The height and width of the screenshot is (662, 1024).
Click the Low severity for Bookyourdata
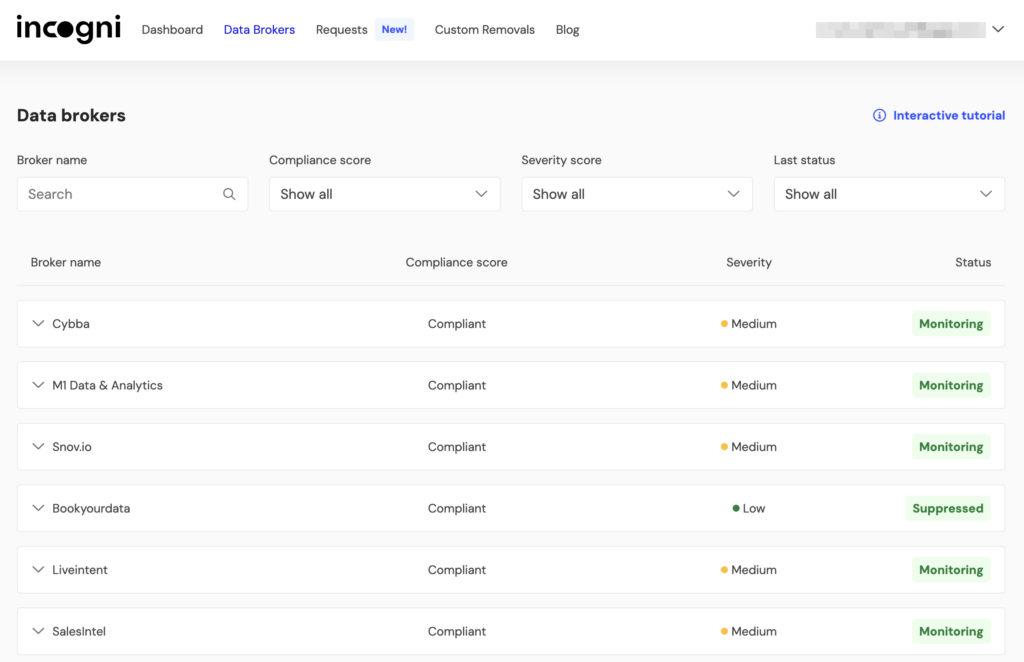click(x=749, y=508)
